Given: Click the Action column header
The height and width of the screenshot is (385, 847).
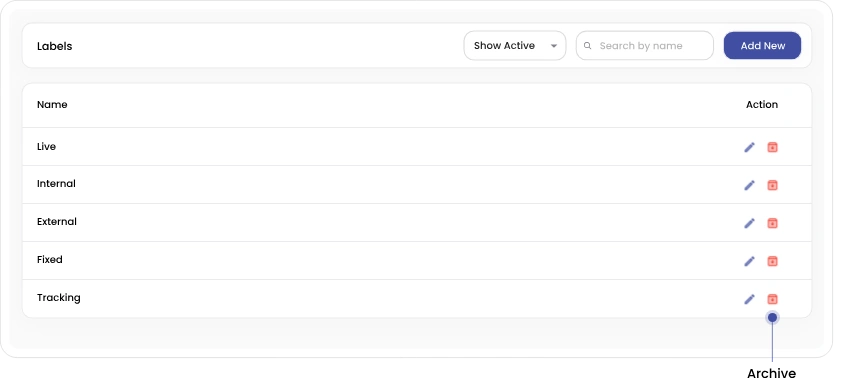Looking at the screenshot, I should click(x=762, y=105).
